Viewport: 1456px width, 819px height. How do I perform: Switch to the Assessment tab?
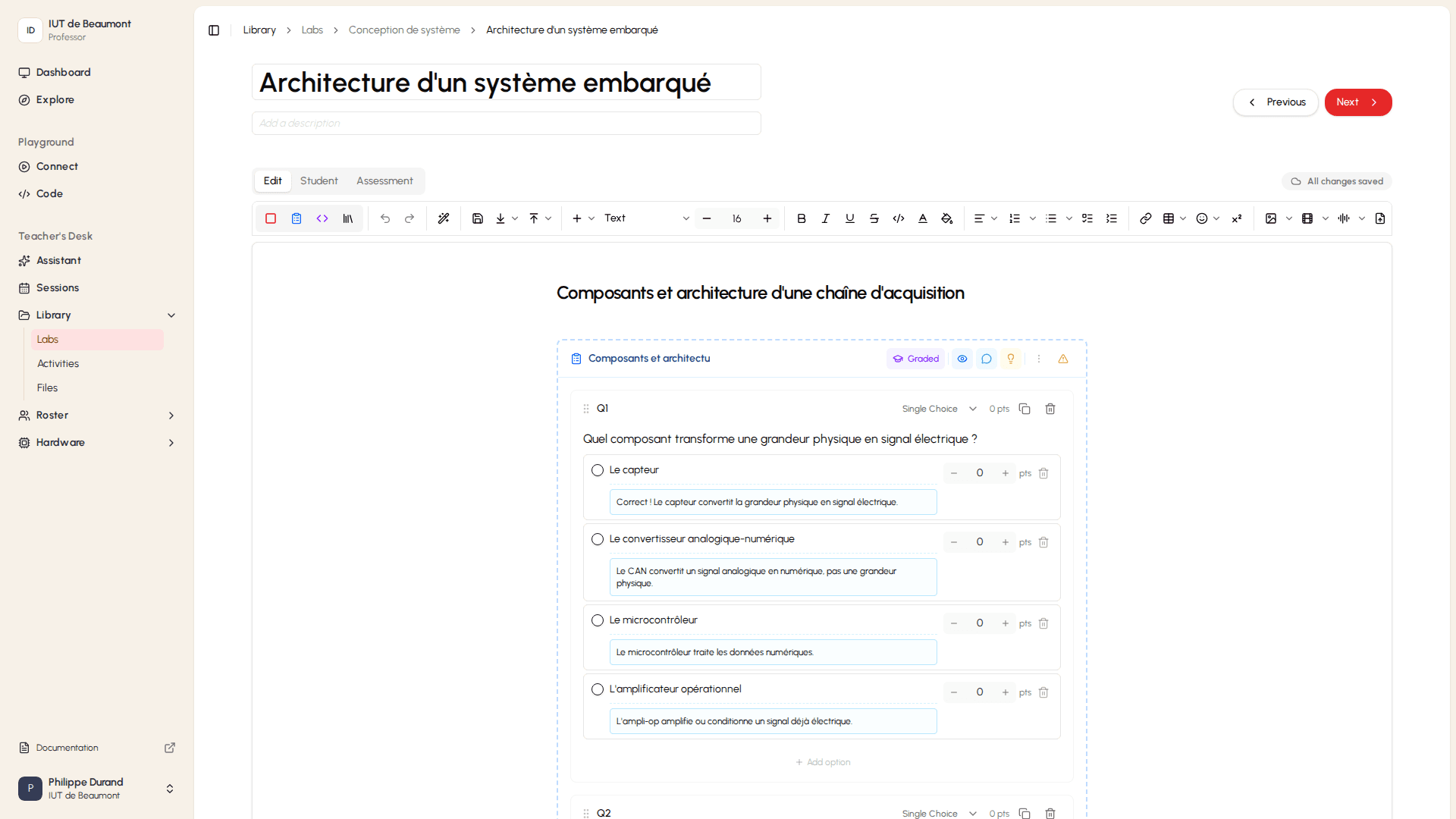coord(384,181)
